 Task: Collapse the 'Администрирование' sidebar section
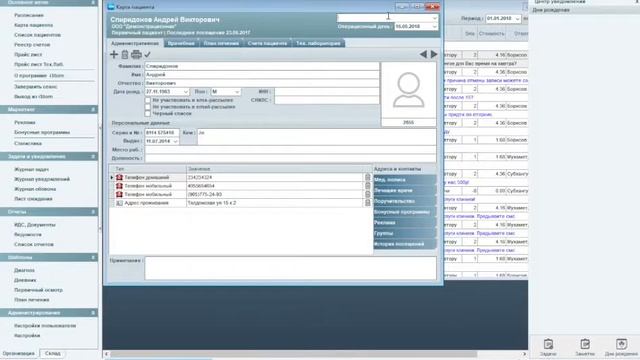coord(93,313)
